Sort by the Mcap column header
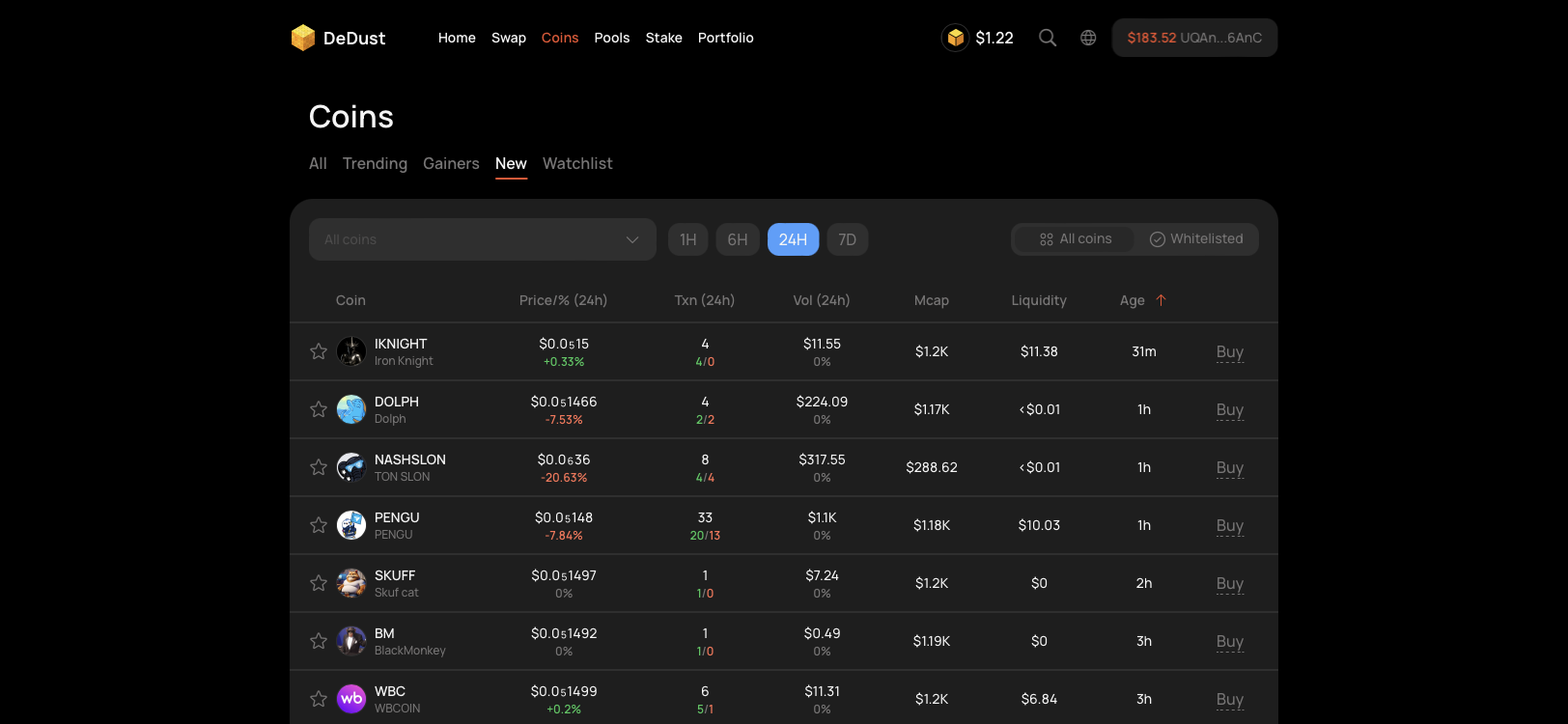Viewport: 1568px width, 724px height. click(x=932, y=300)
